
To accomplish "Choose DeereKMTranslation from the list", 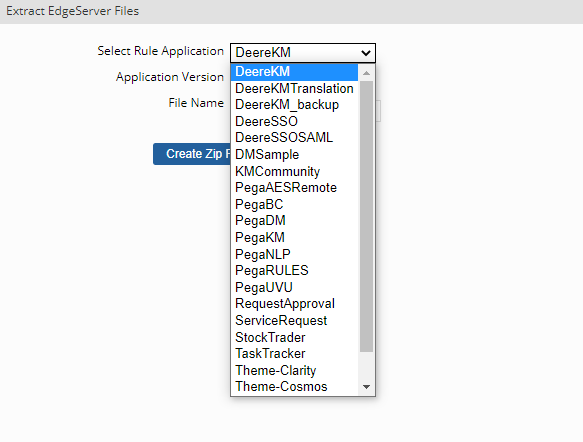I will [x=294, y=88].
